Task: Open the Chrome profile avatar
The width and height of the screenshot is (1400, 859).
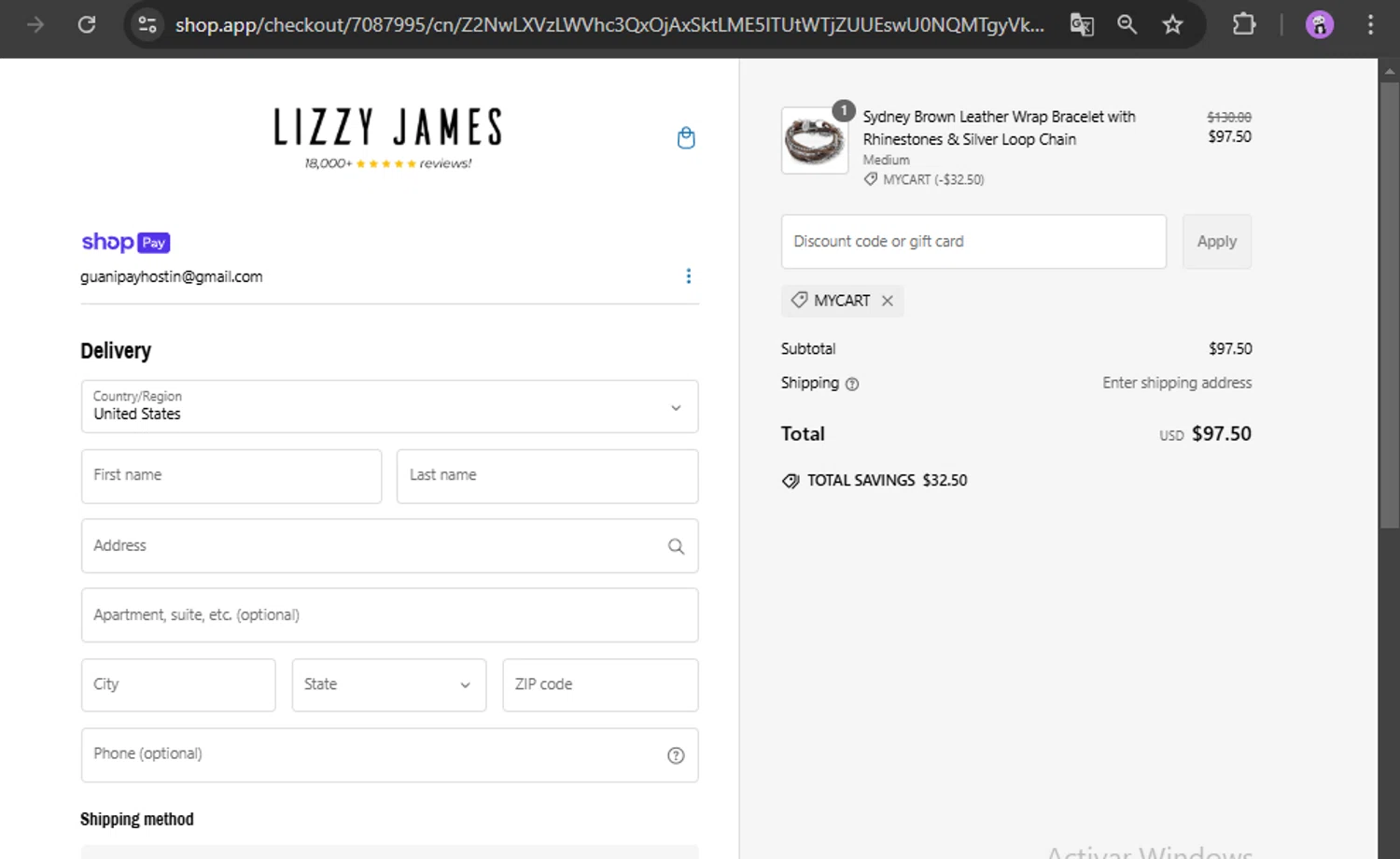Action: point(1320,24)
